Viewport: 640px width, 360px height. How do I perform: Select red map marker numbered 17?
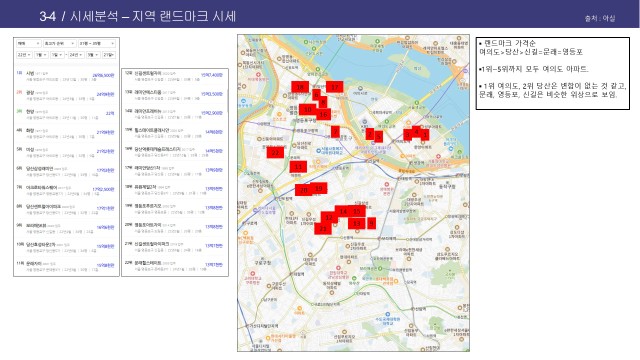334,87
